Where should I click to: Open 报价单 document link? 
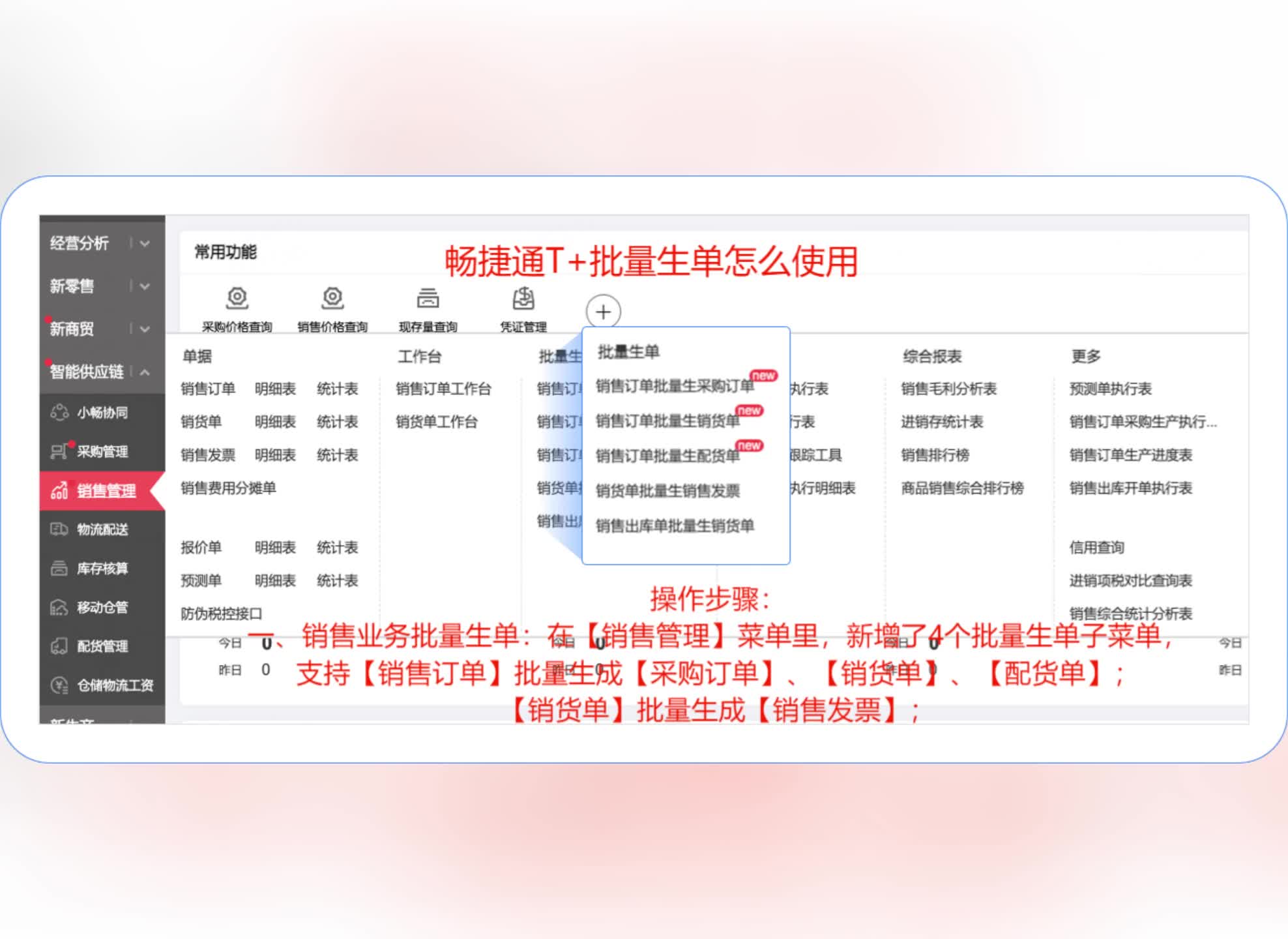click(x=201, y=547)
